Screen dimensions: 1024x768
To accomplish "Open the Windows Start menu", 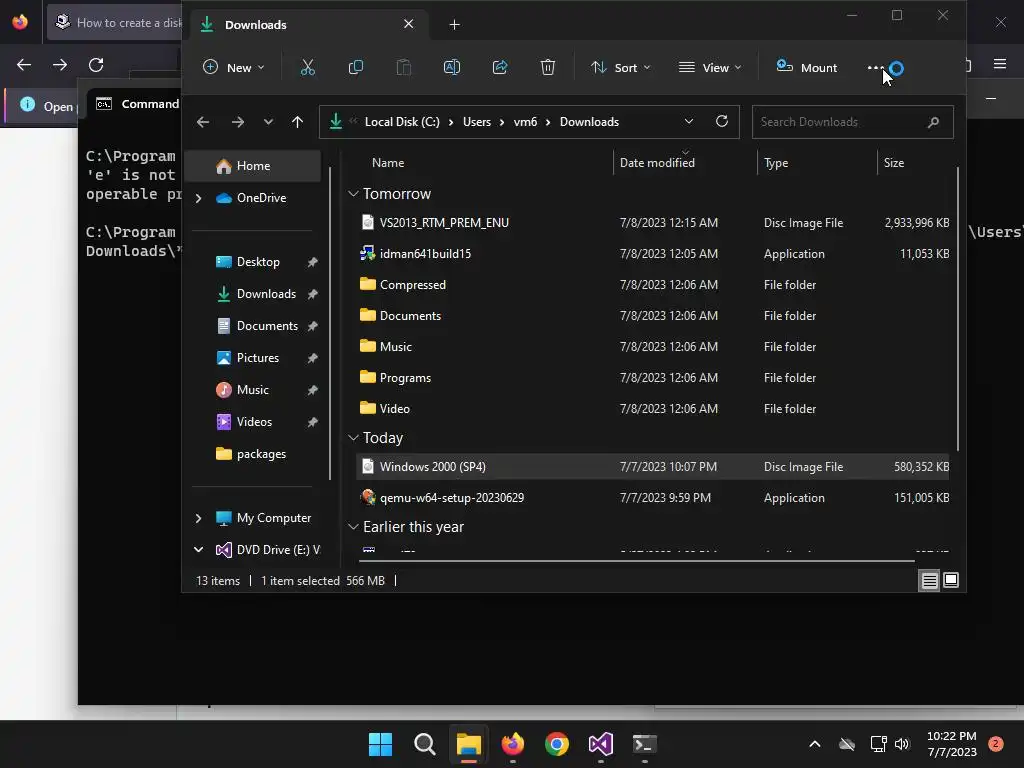I will point(380,744).
